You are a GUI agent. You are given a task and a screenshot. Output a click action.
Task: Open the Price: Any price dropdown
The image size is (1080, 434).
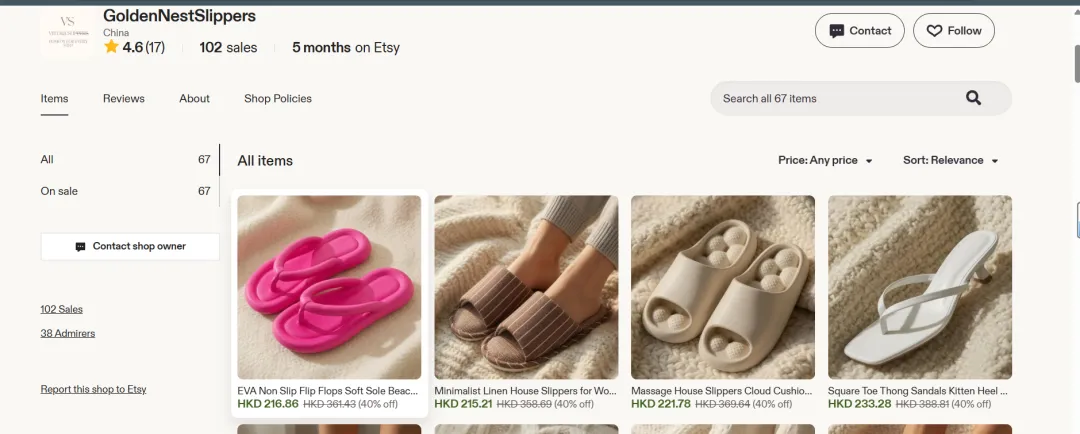825,161
